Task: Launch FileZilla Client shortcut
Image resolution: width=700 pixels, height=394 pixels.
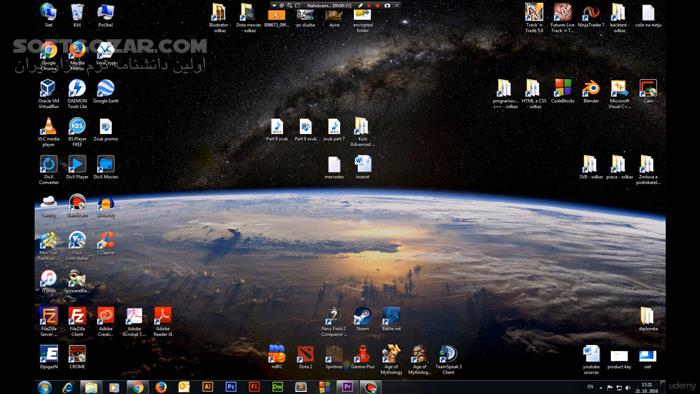Action: [x=77, y=321]
